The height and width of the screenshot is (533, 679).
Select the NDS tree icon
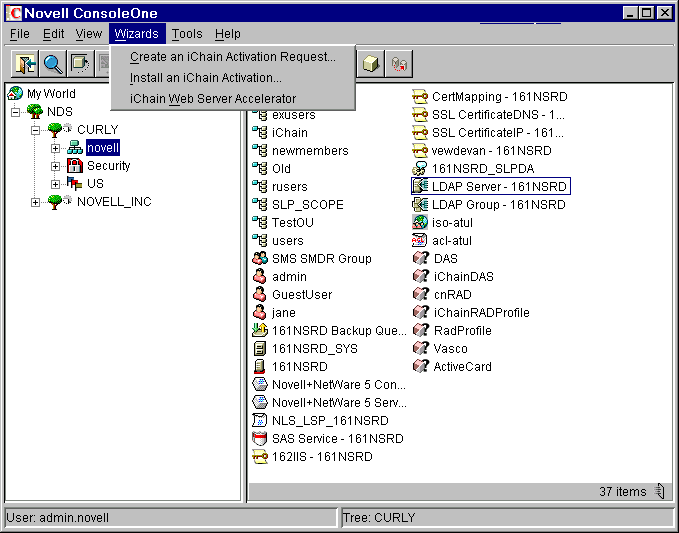(35, 111)
